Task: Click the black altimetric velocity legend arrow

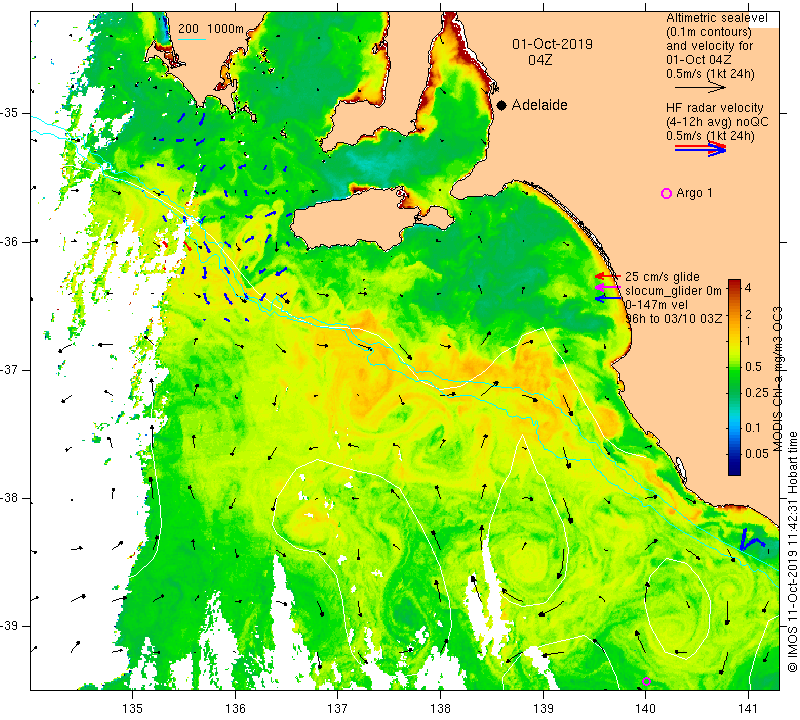Action: [699, 88]
